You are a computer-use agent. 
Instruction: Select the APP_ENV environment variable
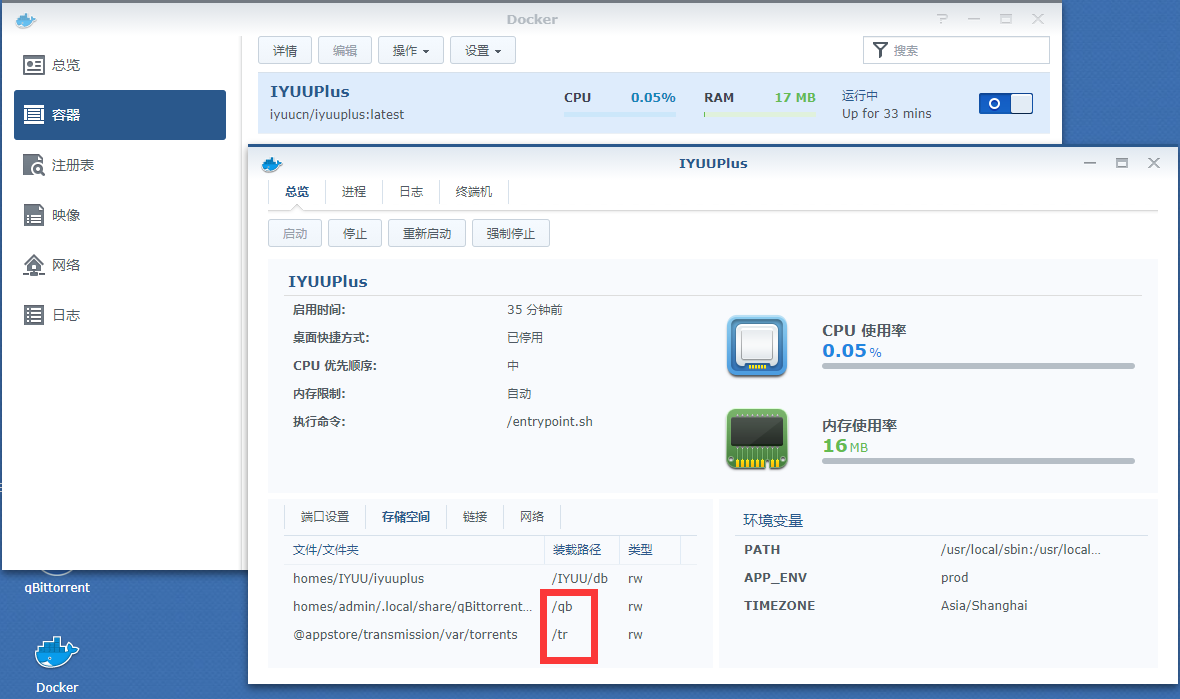941,577
